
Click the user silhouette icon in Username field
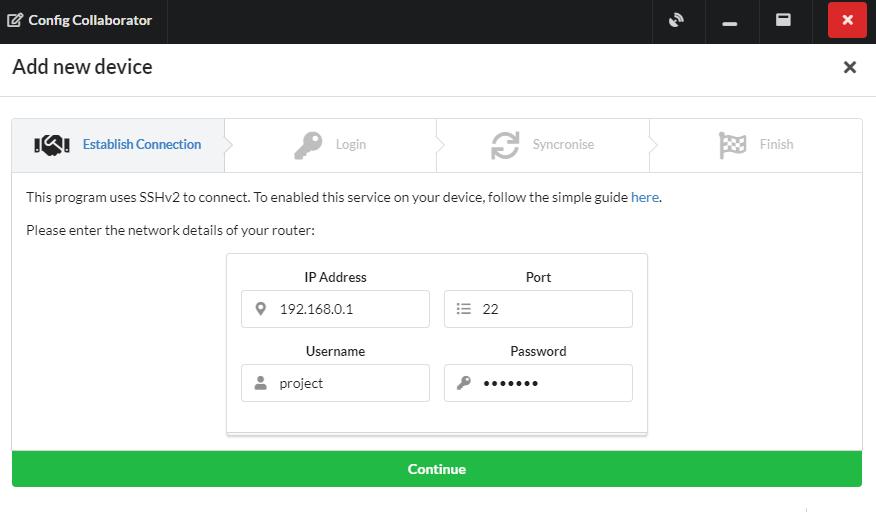pos(260,383)
